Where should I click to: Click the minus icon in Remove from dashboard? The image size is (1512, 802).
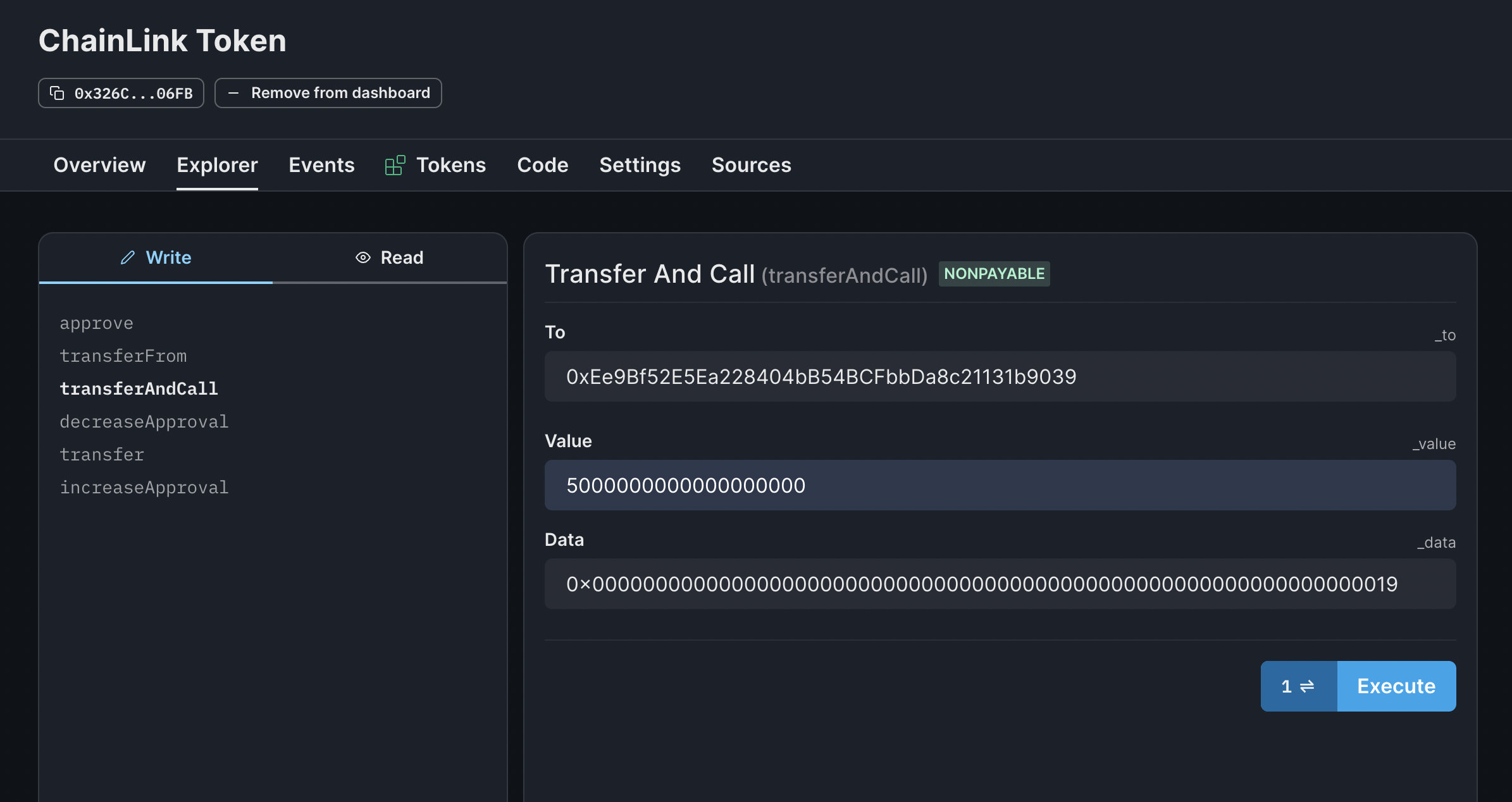[x=233, y=92]
